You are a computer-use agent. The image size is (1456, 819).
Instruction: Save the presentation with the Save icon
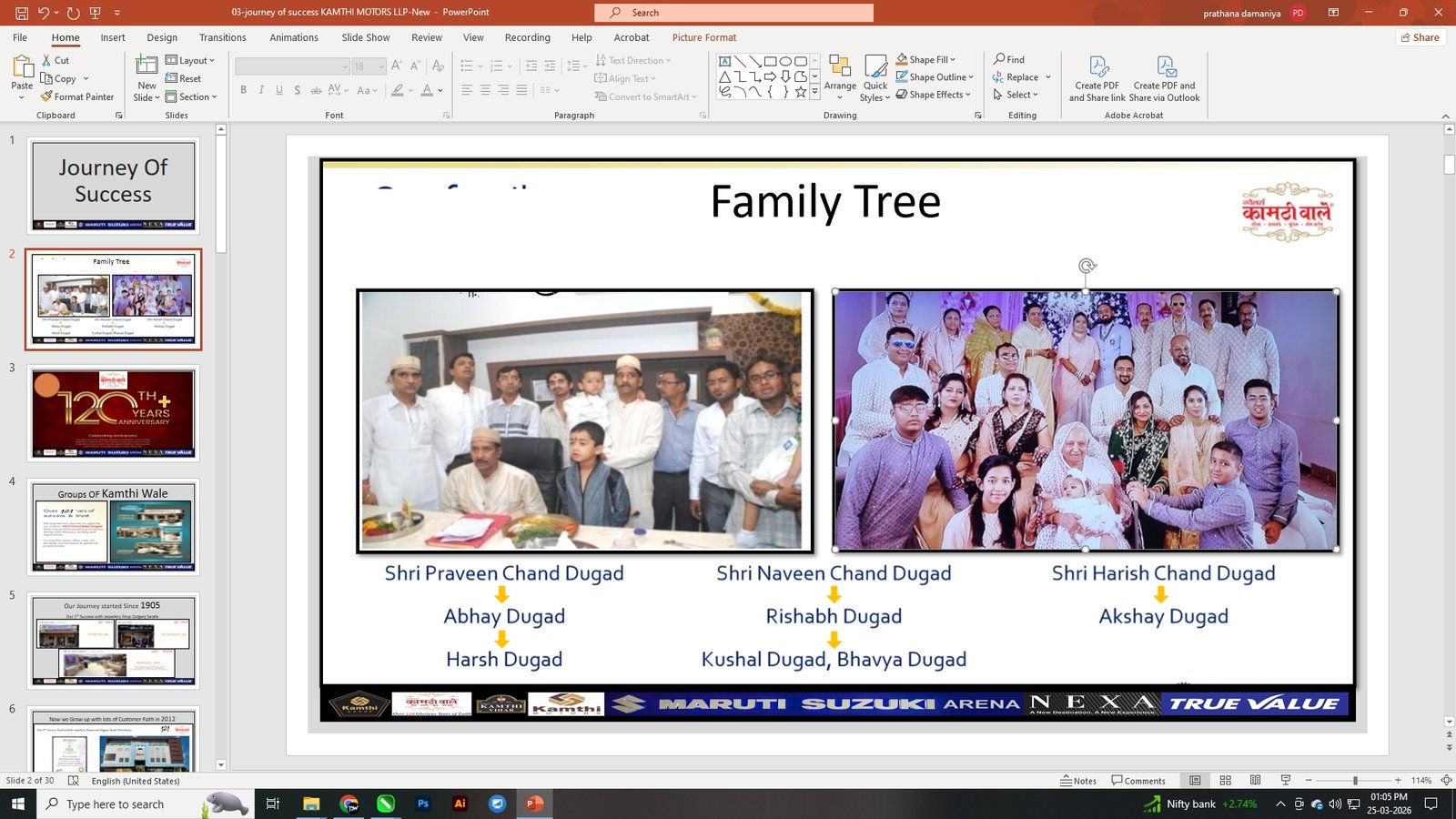[x=22, y=13]
